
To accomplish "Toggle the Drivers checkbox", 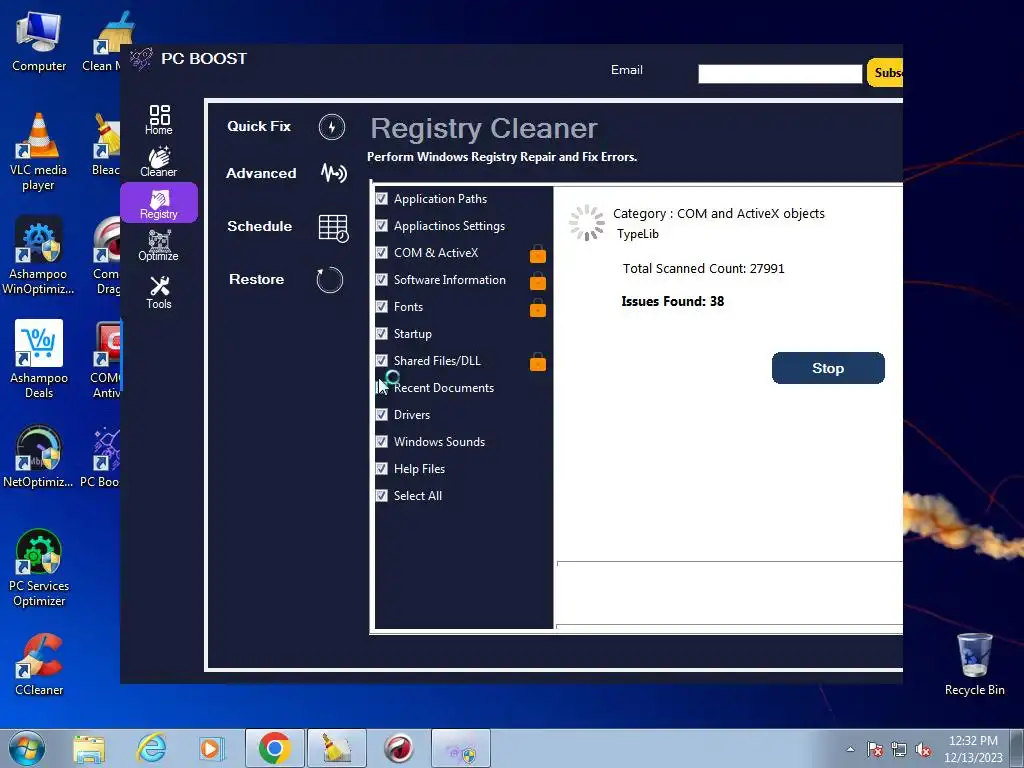I will (x=382, y=414).
